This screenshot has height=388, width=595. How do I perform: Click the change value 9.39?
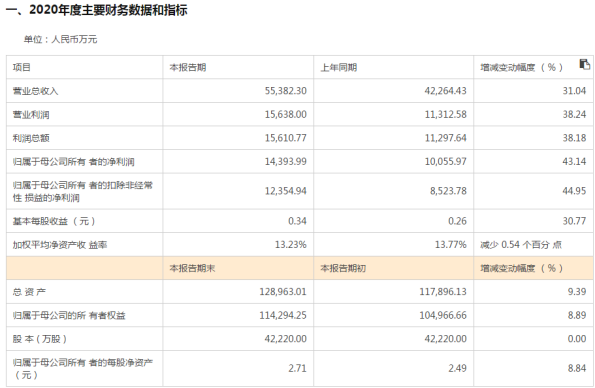point(577,292)
